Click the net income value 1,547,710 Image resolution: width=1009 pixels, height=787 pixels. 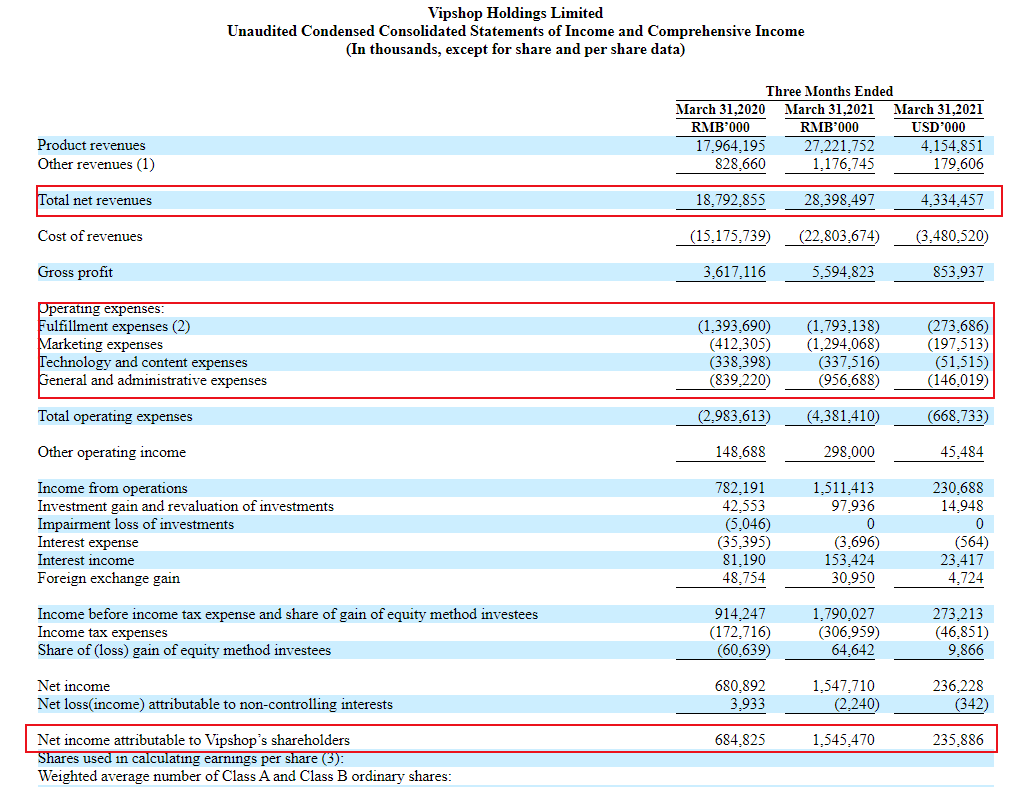pos(843,687)
